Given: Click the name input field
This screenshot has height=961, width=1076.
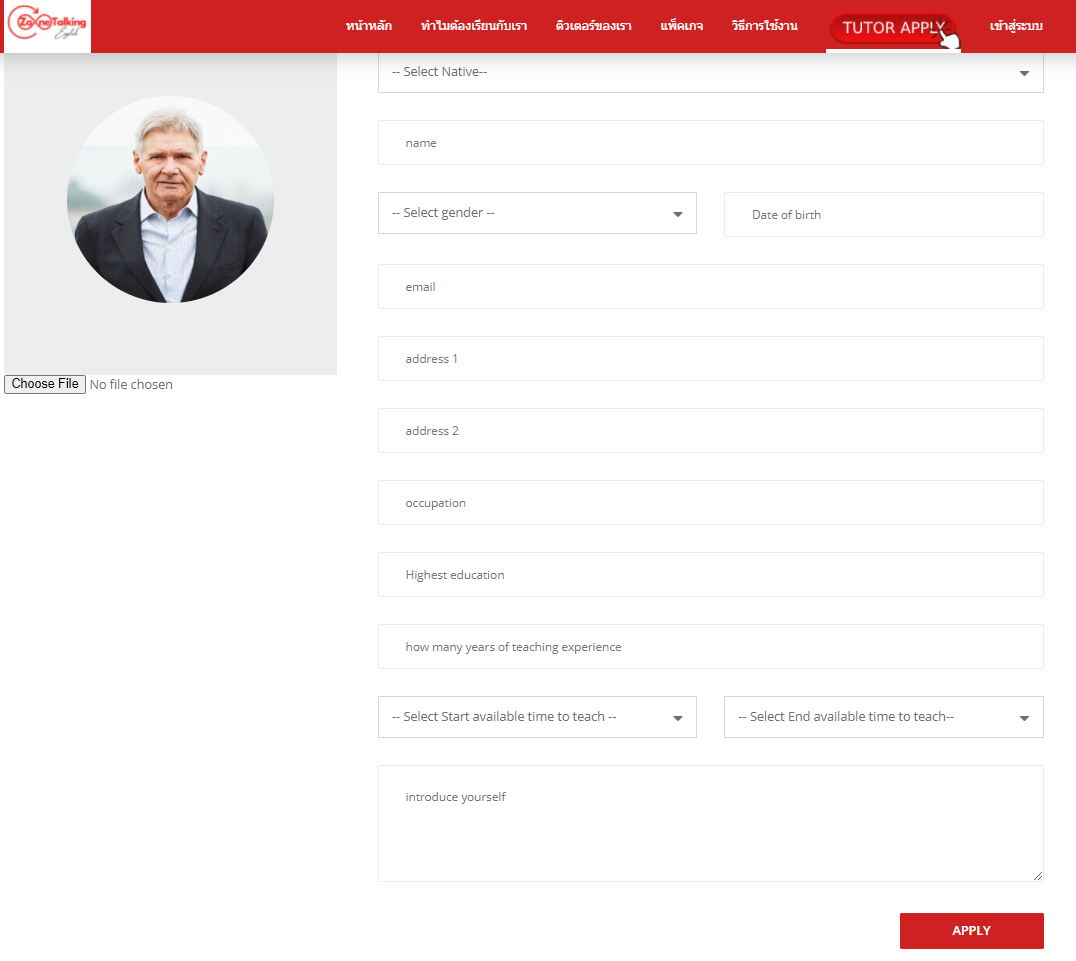Looking at the screenshot, I should (710, 143).
